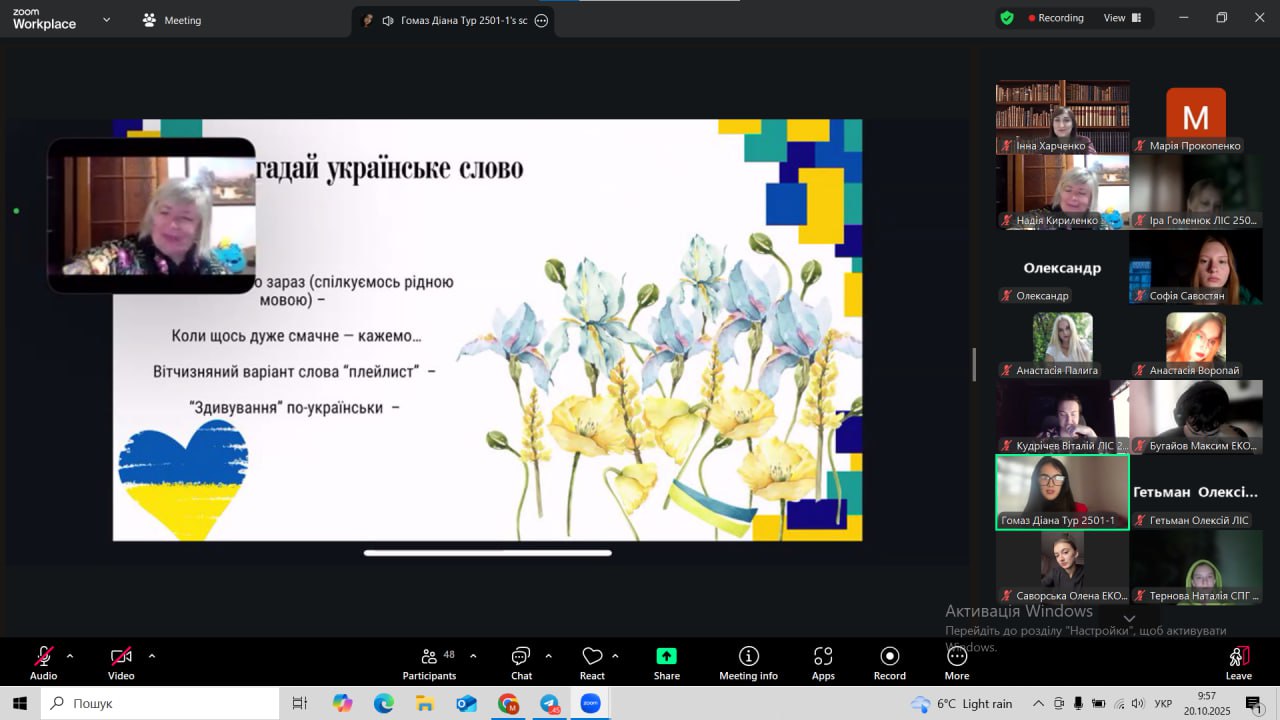Click the Record button icon
Screen dimensions: 1280x720
889,657
